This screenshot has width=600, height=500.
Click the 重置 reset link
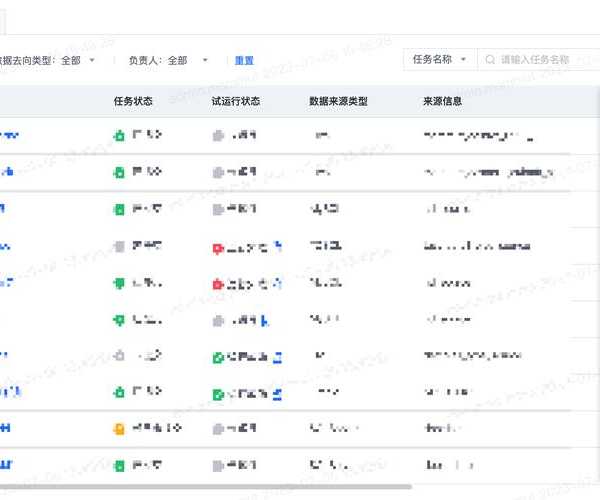244,60
